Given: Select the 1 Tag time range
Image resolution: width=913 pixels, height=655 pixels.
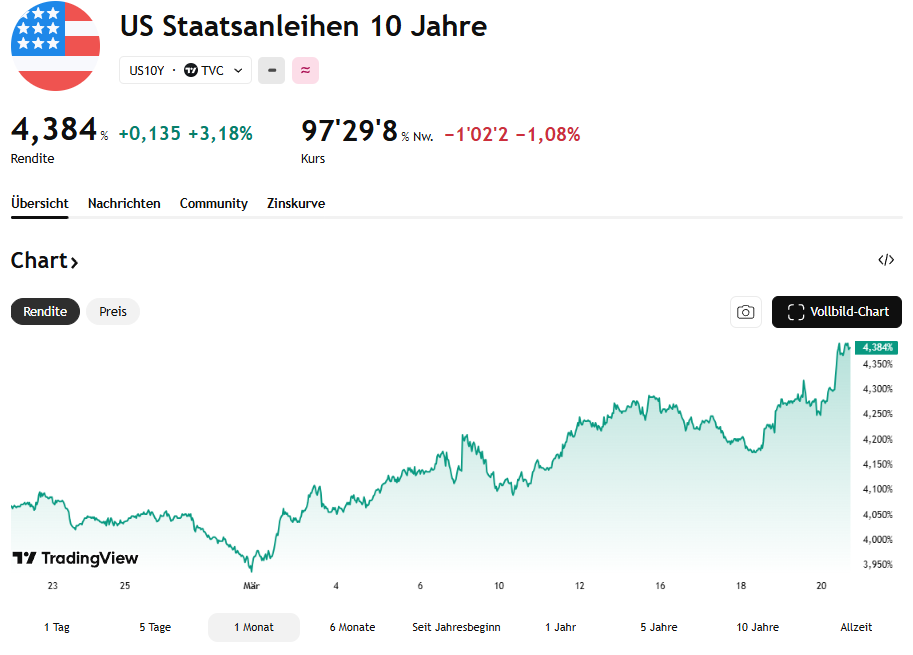Looking at the screenshot, I should coord(57,627).
